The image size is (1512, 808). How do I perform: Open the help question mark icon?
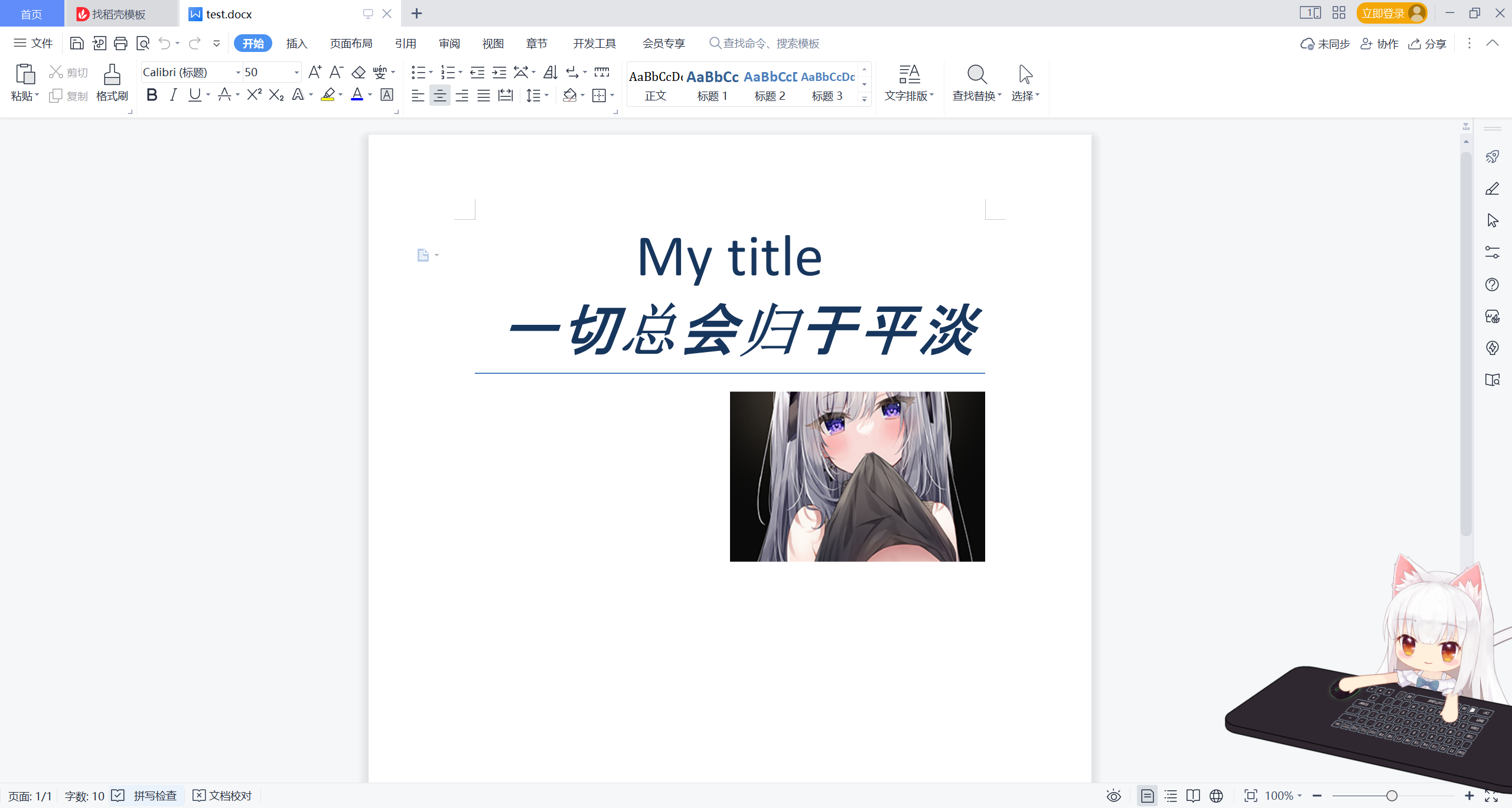pos(1493,285)
